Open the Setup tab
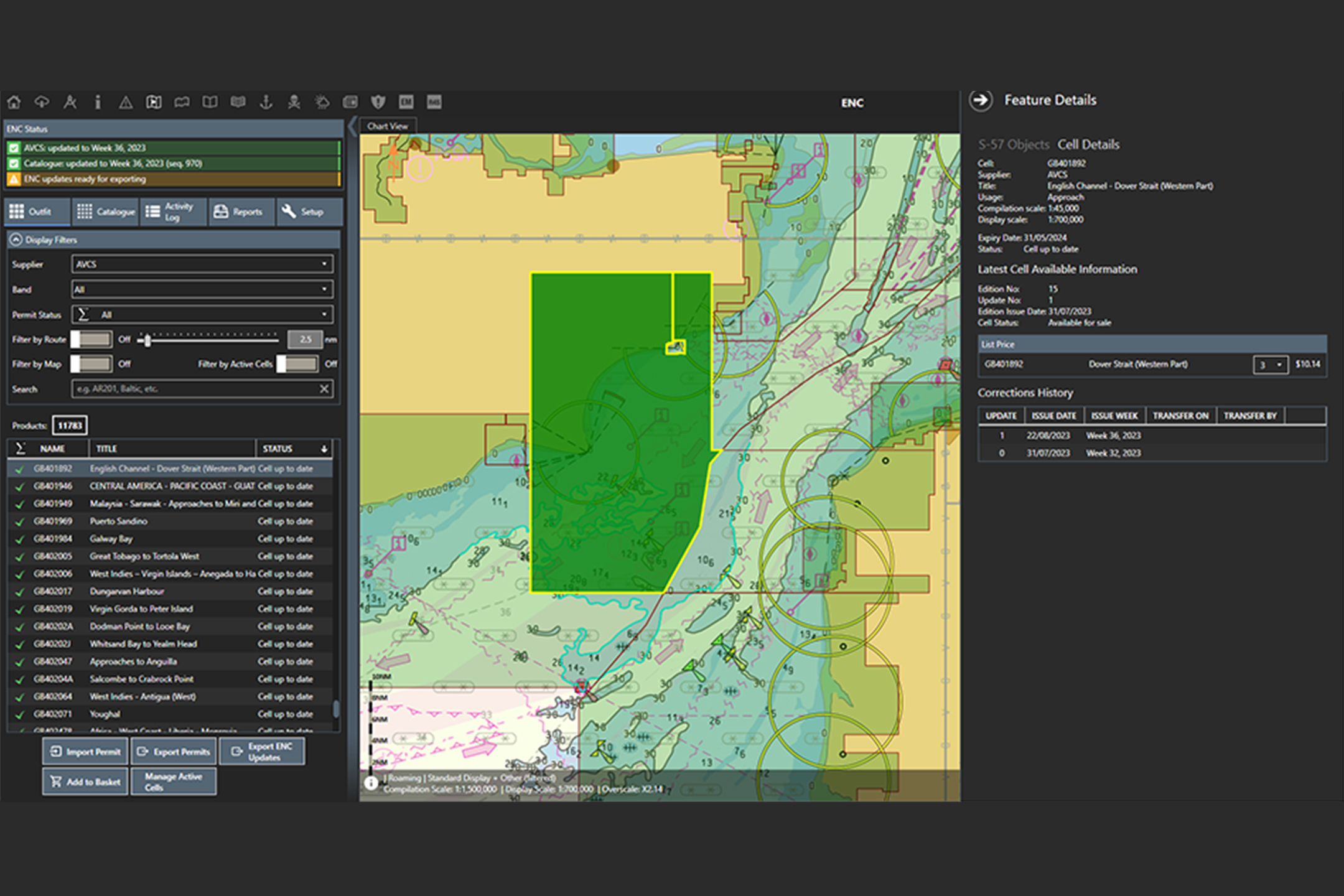The height and width of the screenshot is (896, 1344). (x=309, y=212)
